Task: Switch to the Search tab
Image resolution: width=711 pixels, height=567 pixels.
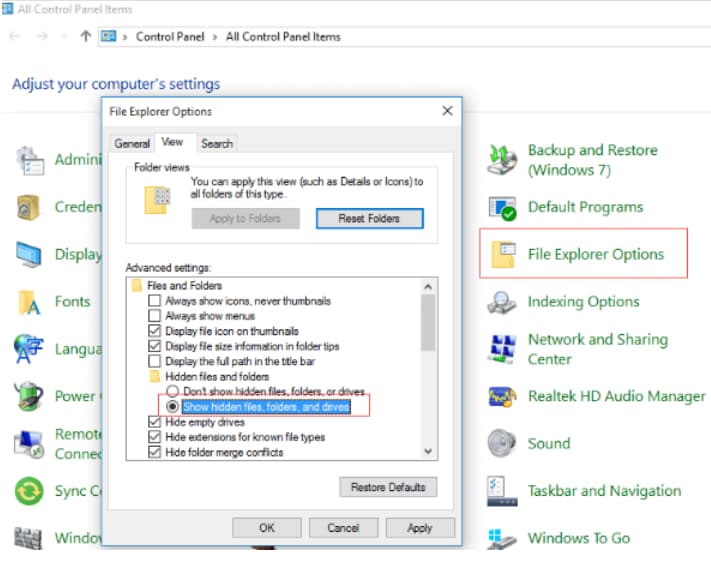Action: [x=217, y=143]
